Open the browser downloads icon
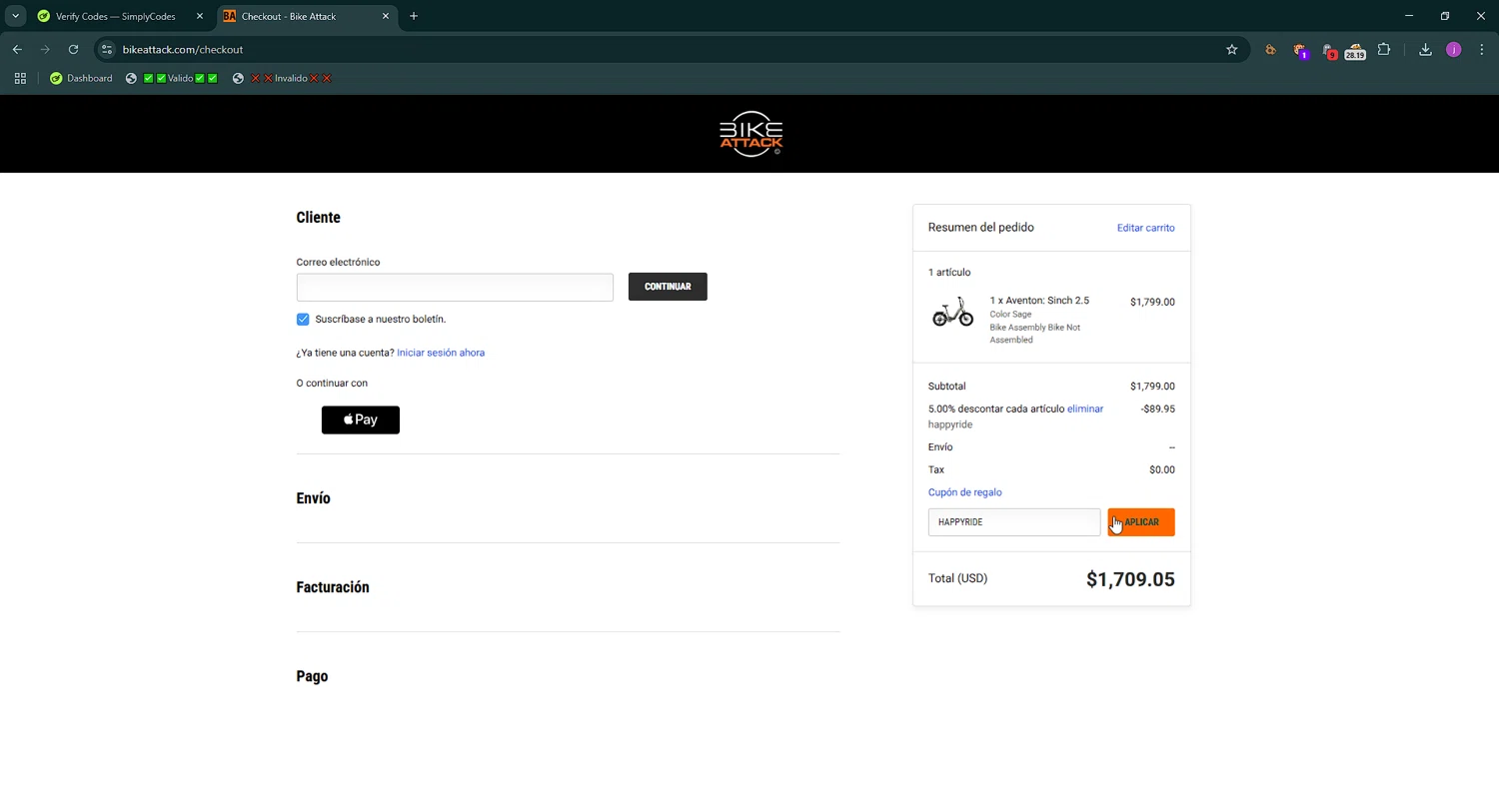The image size is (1499, 812). pyautogui.click(x=1425, y=49)
